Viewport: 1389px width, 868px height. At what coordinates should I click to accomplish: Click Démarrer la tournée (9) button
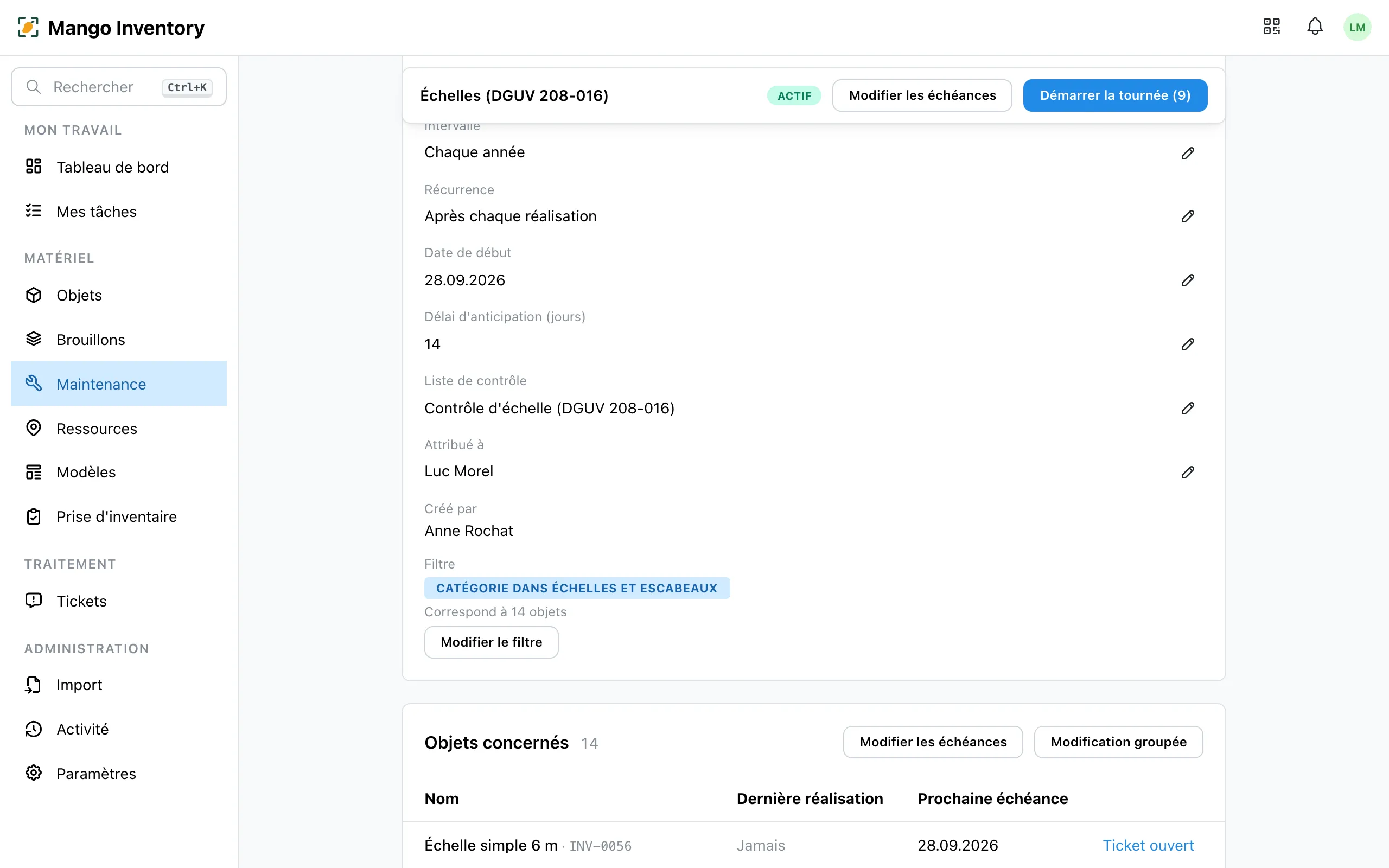click(x=1114, y=95)
